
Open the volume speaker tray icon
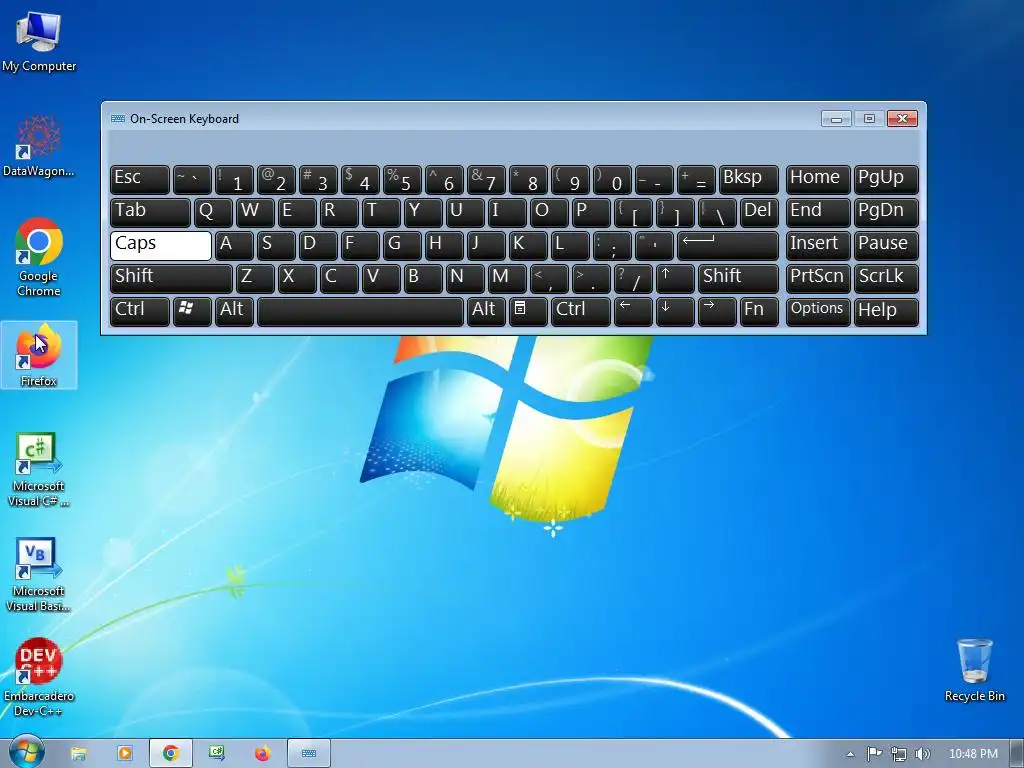pos(922,754)
